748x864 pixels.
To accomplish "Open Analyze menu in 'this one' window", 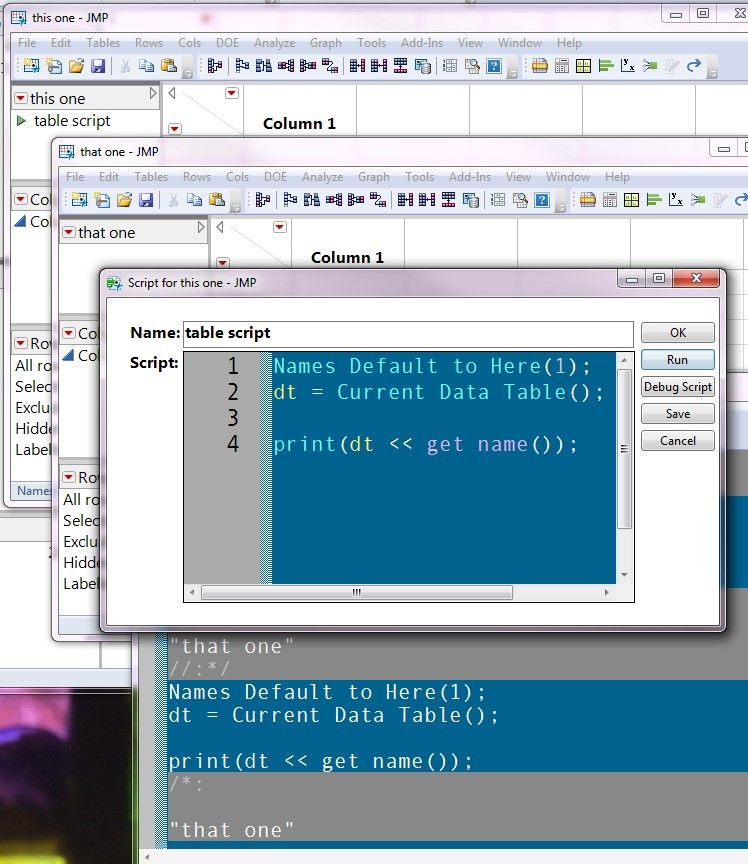I will (x=275, y=42).
